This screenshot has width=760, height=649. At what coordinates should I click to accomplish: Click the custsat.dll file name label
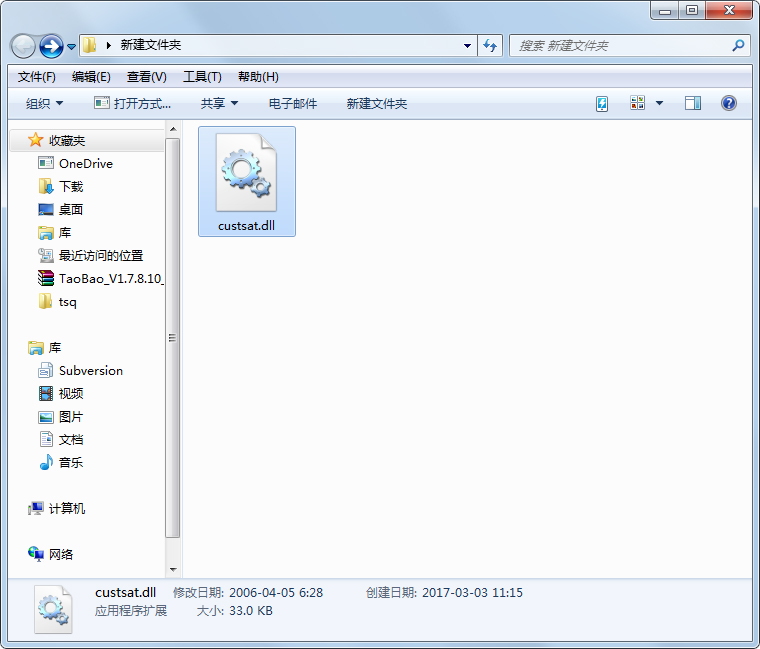pyautogui.click(x=246, y=226)
